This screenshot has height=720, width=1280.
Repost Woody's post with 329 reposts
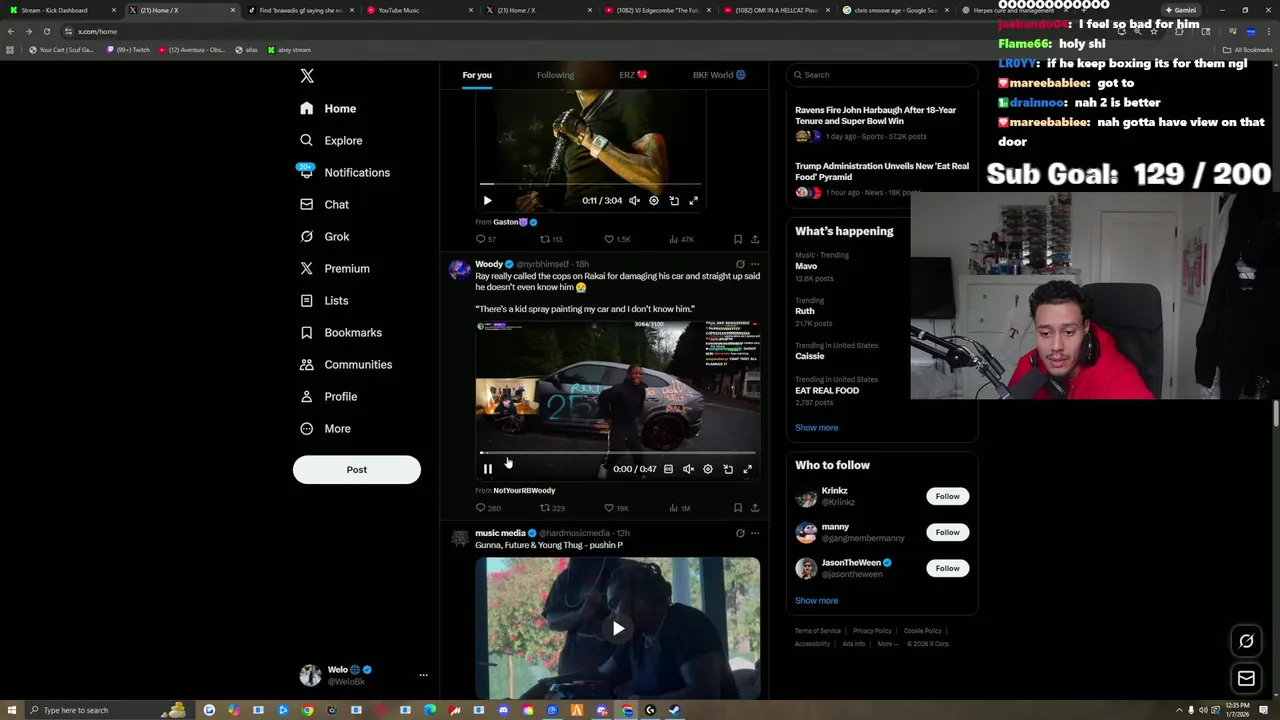(553, 508)
